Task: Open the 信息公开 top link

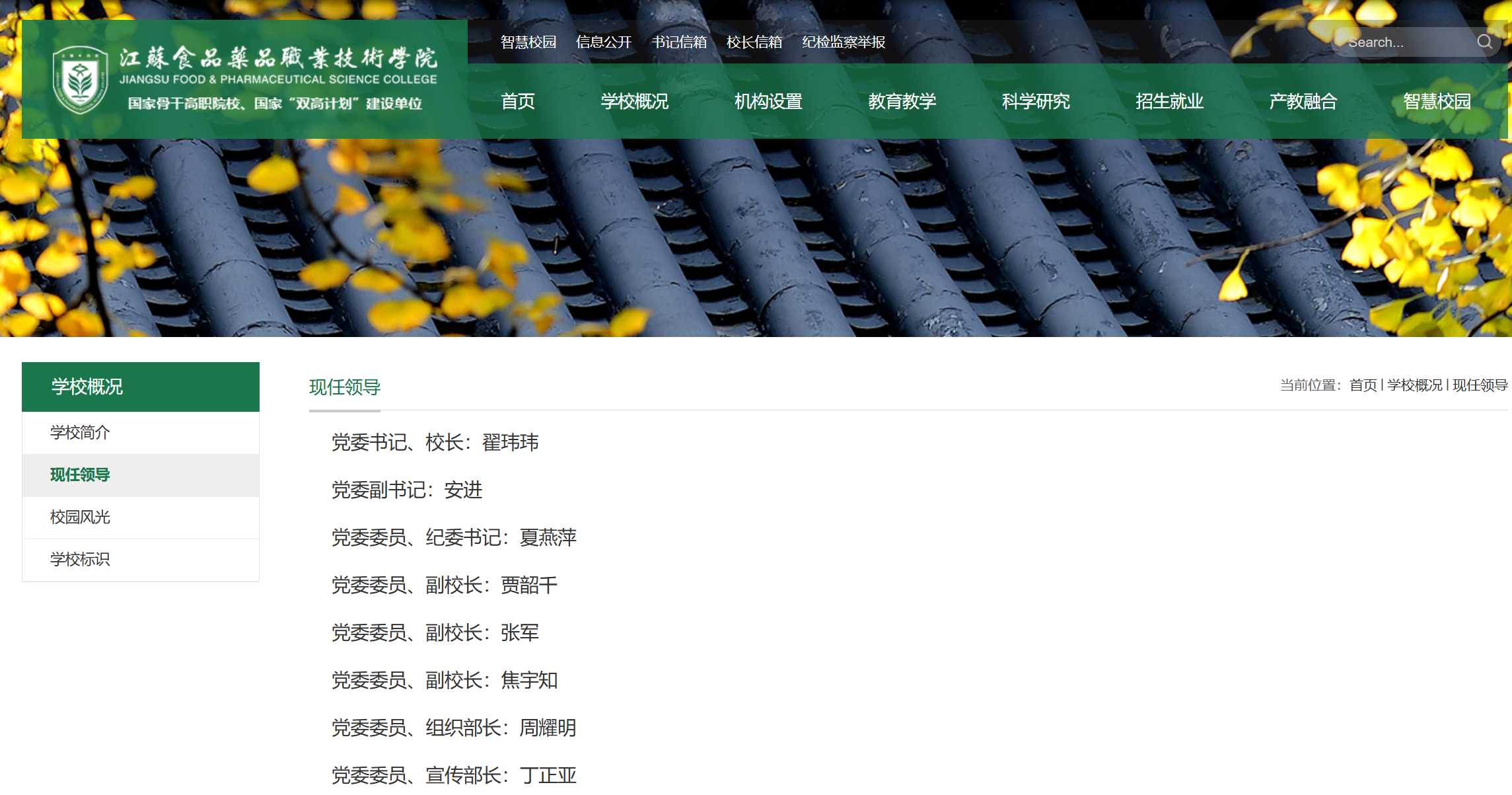Action: [x=603, y=42]
